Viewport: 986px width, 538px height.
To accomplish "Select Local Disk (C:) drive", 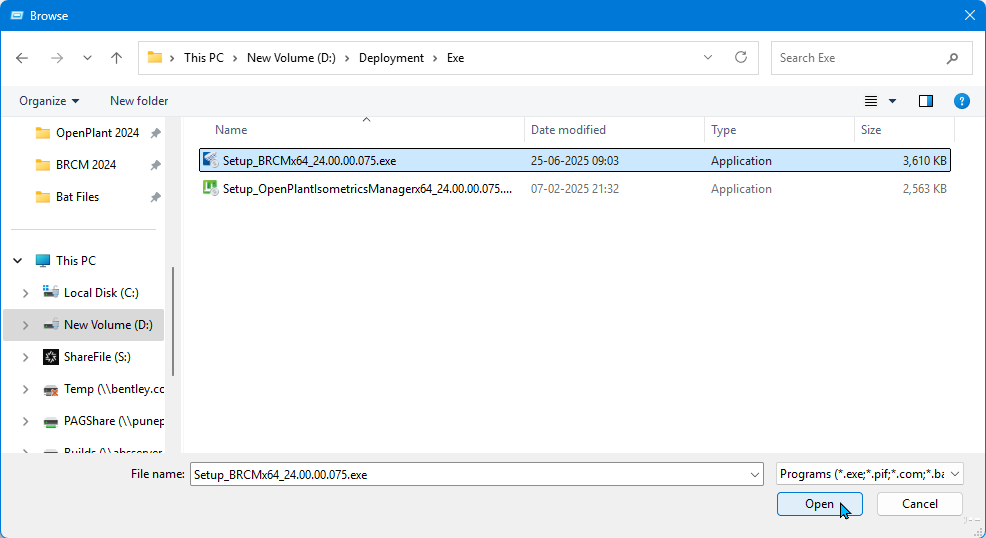I will coord(101,292).
